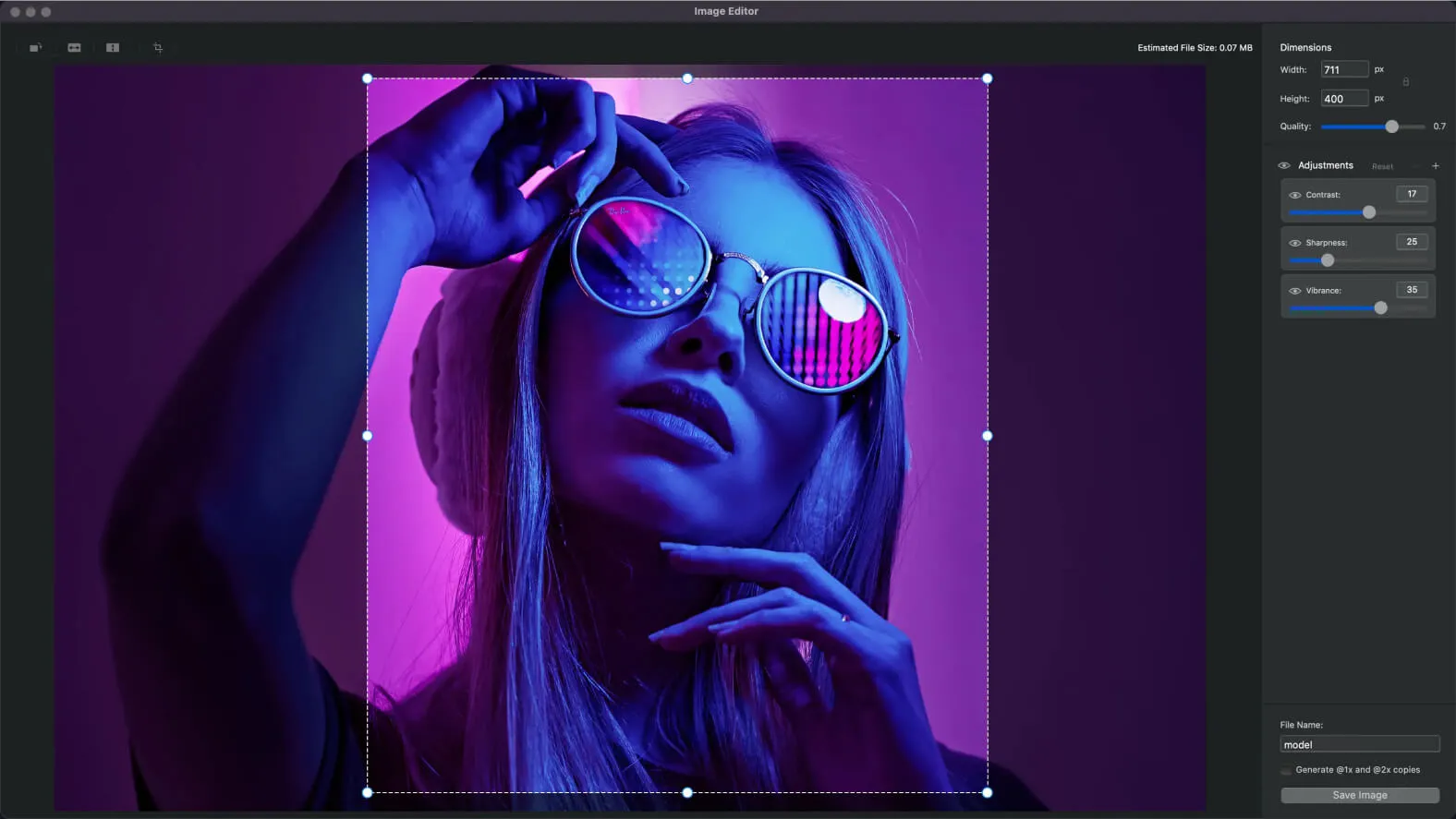Toggle visibility of all Adjustments
The width and height of the screenshot is (1456, 819).
pos(1283,165)
